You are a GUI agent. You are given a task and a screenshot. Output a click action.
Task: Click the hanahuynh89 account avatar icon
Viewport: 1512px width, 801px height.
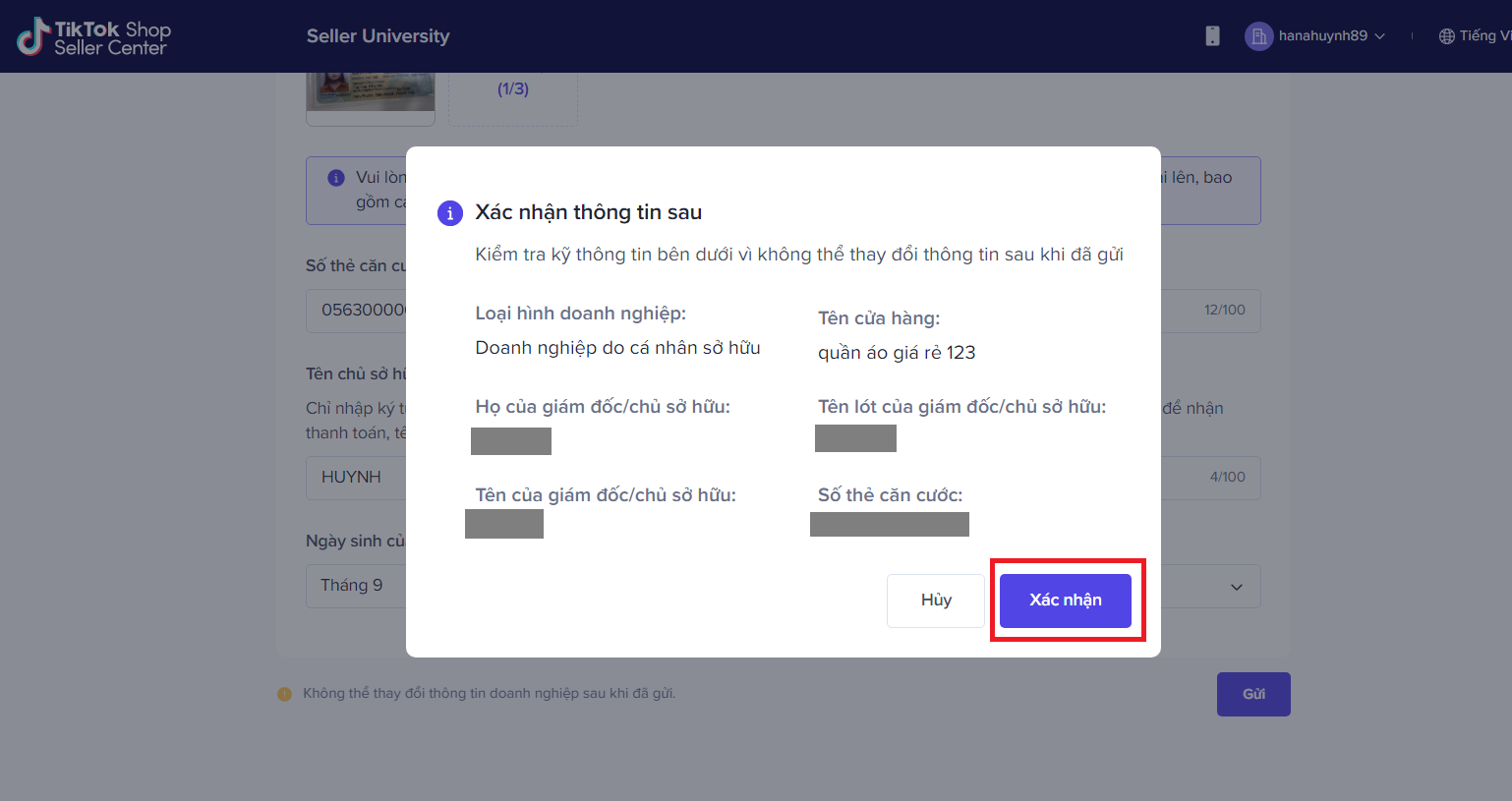(x=1258, y=36)
